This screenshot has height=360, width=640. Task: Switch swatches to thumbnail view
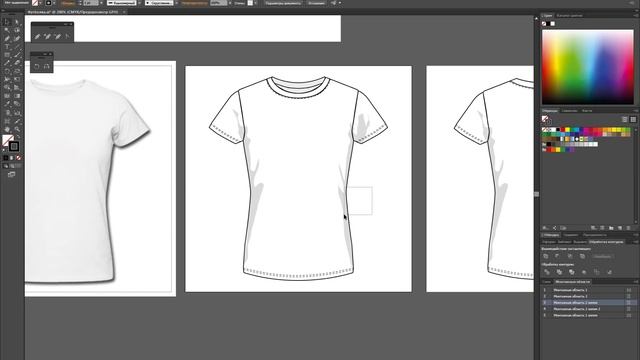[633, 119]
